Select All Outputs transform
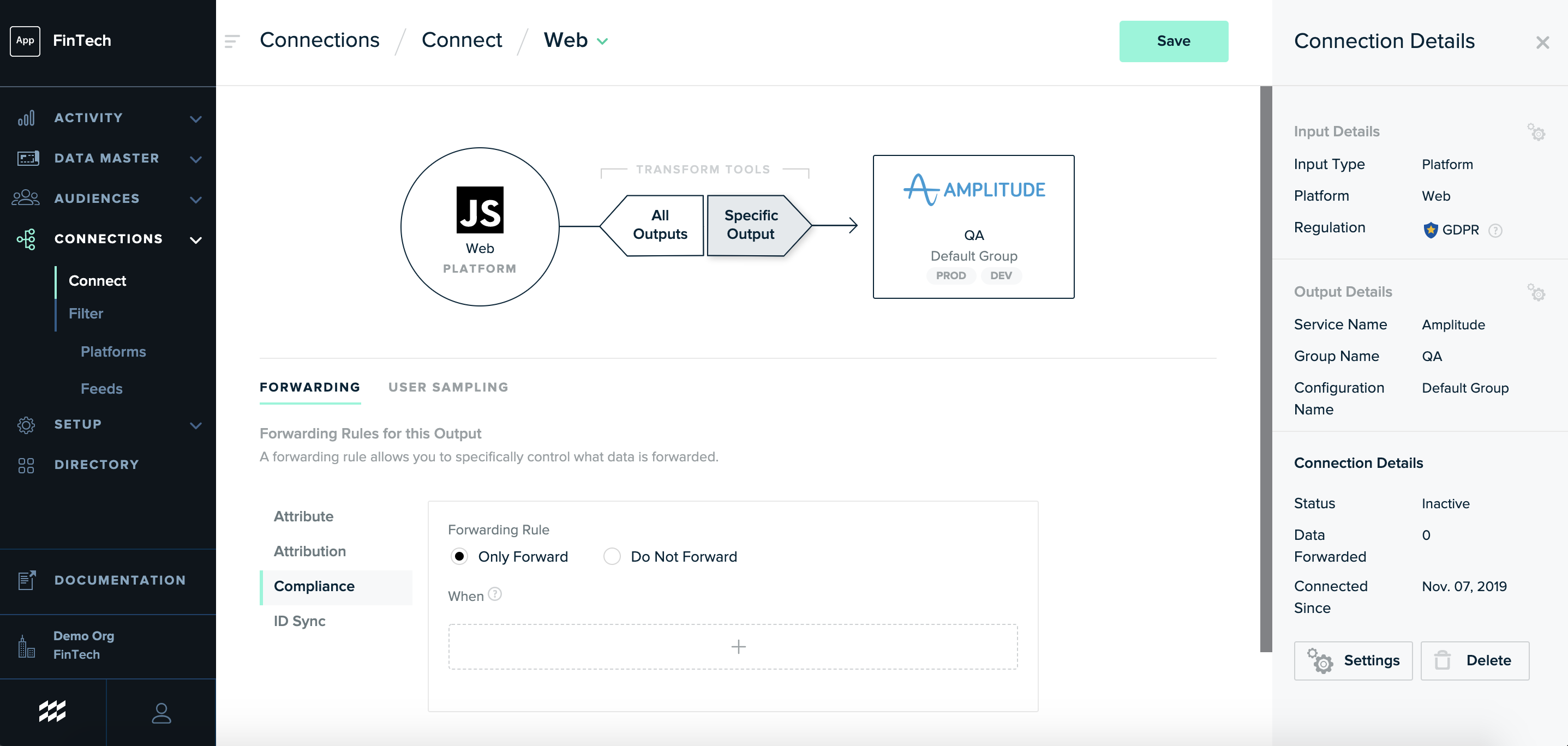The image size is (1568, 746). tap(653, 225)
